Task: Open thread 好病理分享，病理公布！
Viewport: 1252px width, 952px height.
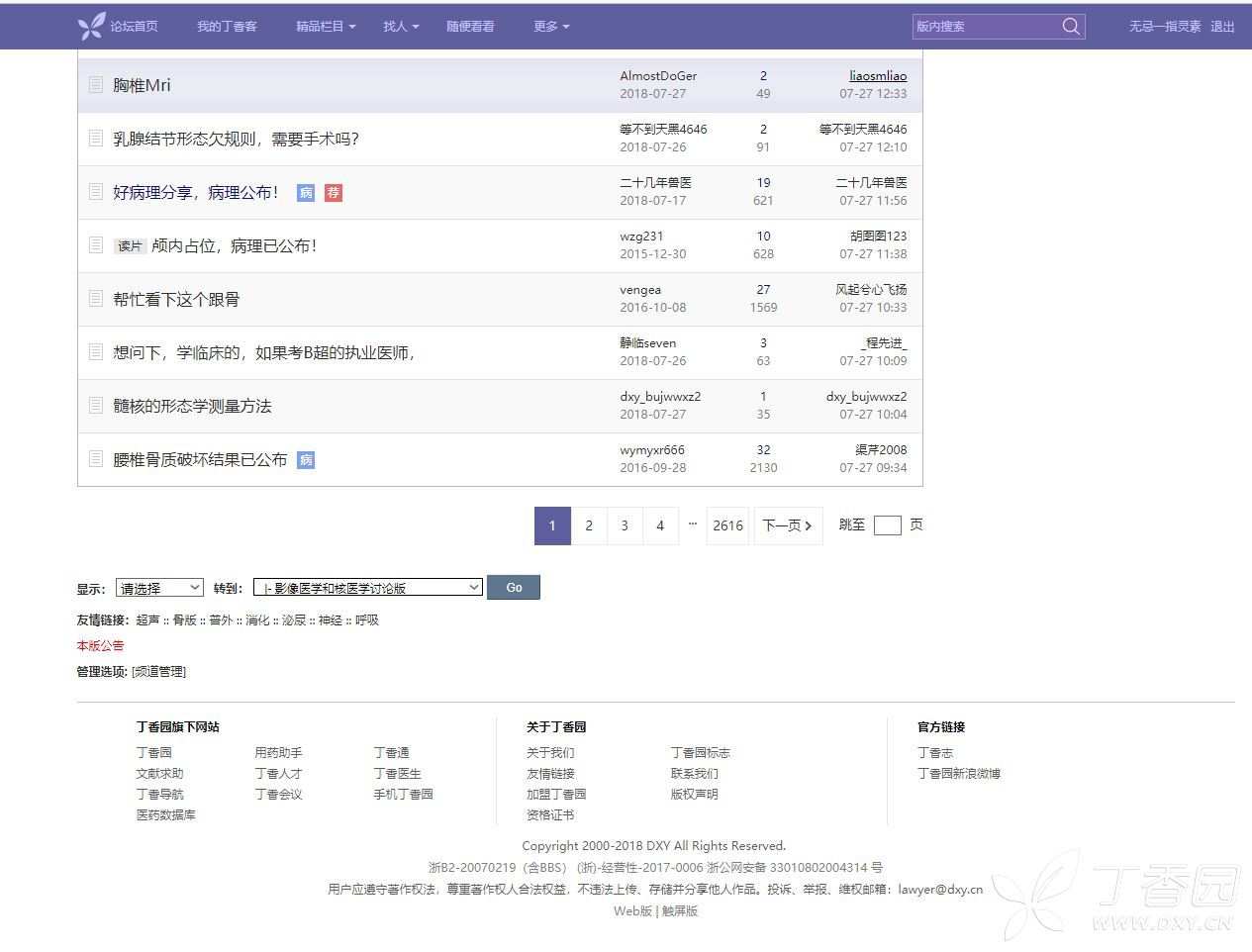Action: pos(196,192)
